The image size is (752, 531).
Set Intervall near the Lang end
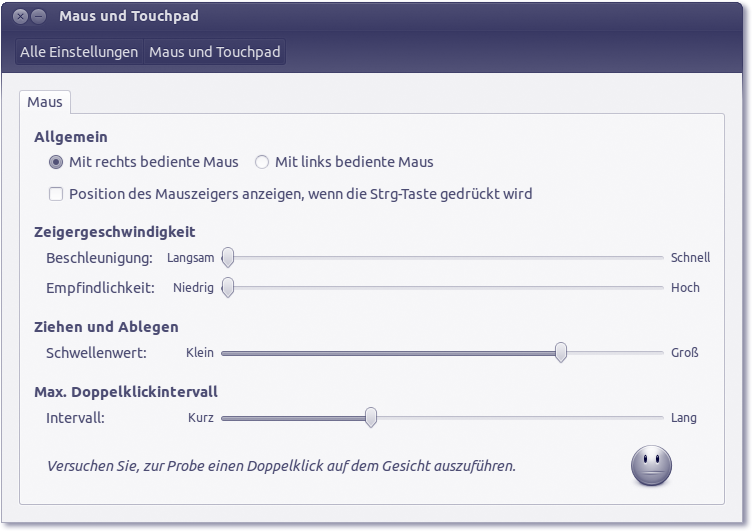click(650, 418)
